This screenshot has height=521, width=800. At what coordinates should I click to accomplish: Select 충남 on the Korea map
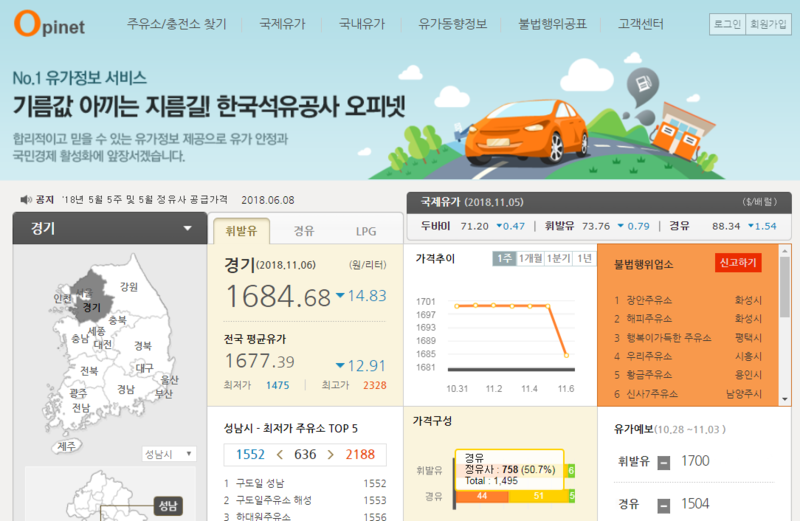(x=80, y=338)
